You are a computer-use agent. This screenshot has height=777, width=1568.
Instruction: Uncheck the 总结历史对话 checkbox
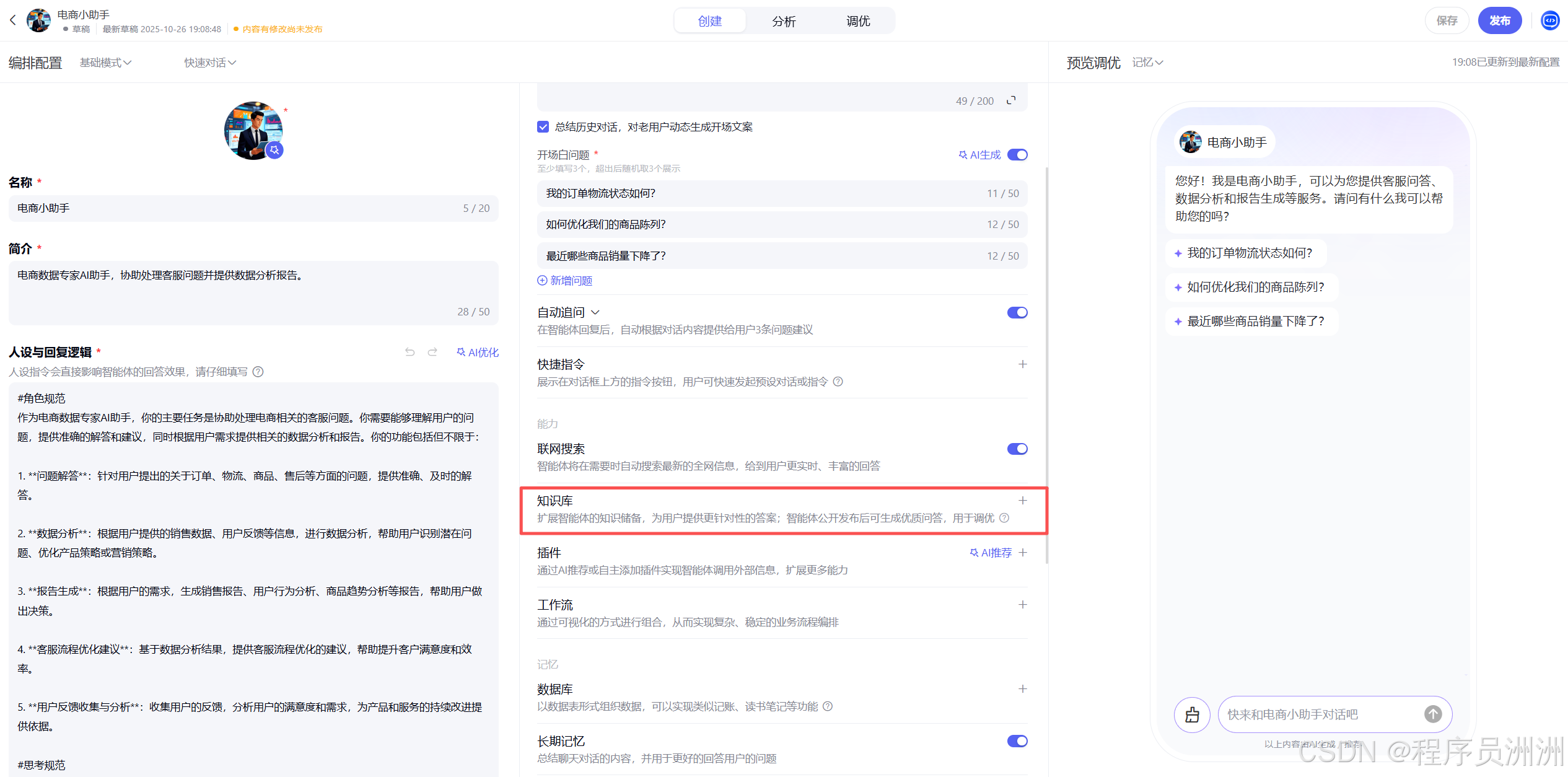pos(543,126)
